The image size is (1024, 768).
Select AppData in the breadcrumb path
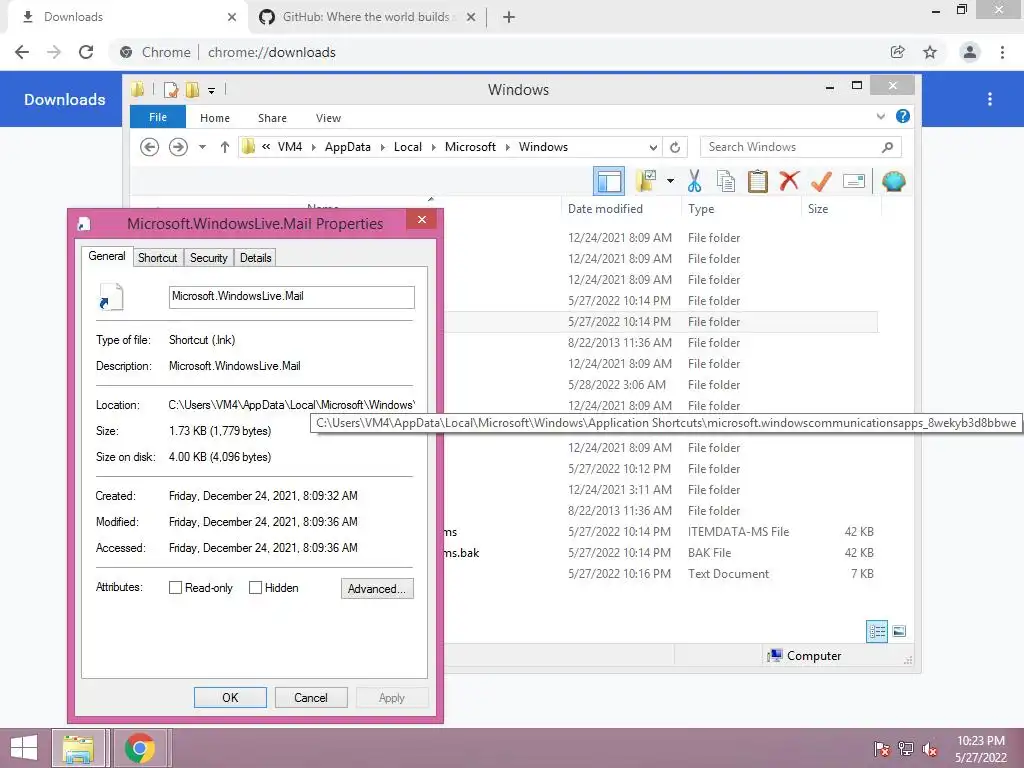[347, 147]
